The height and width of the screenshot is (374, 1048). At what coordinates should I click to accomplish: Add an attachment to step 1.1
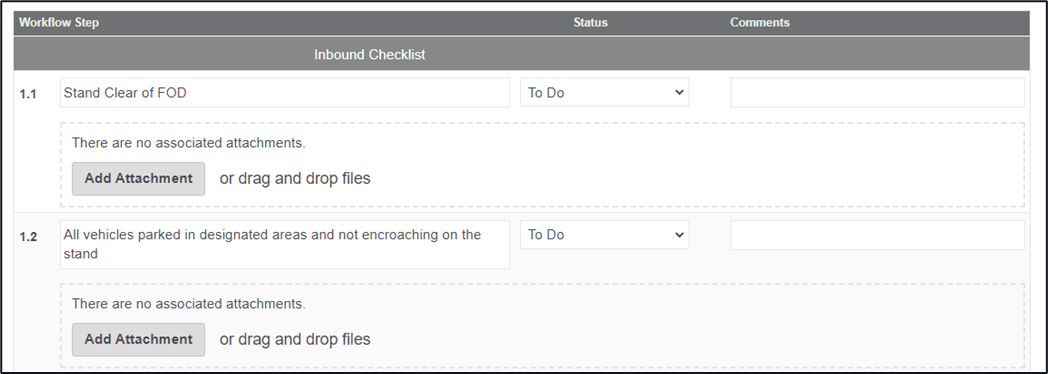138,178
